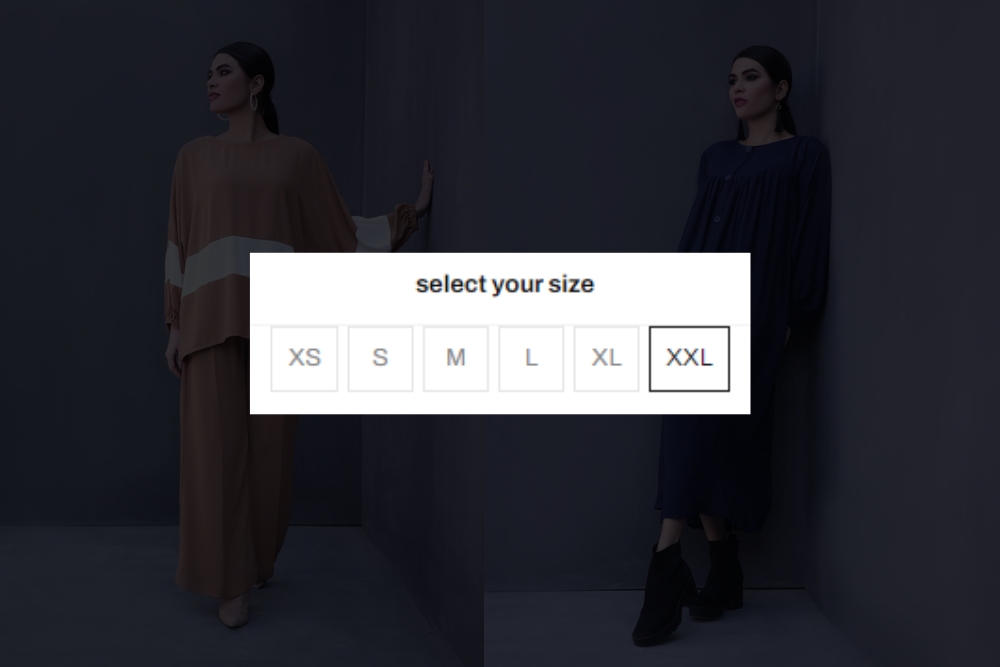Choose the XL size option
This screenshot has height=667, width=1000.
coord(606,358)
